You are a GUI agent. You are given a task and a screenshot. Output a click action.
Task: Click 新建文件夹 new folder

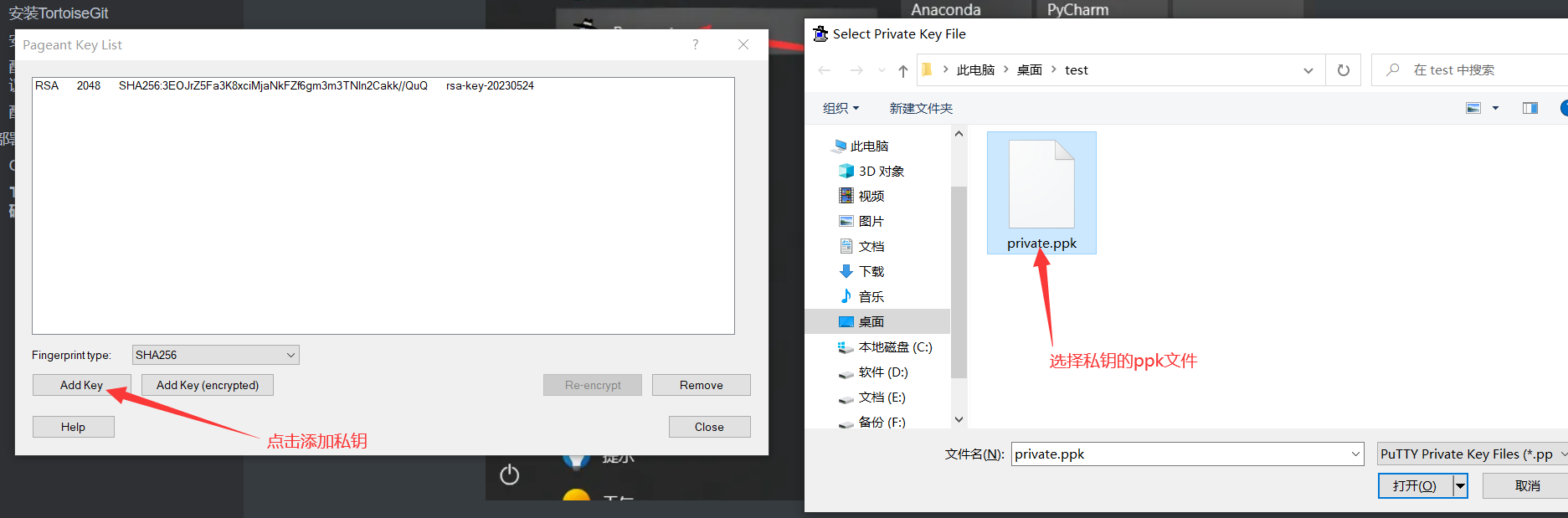[921, 108]
